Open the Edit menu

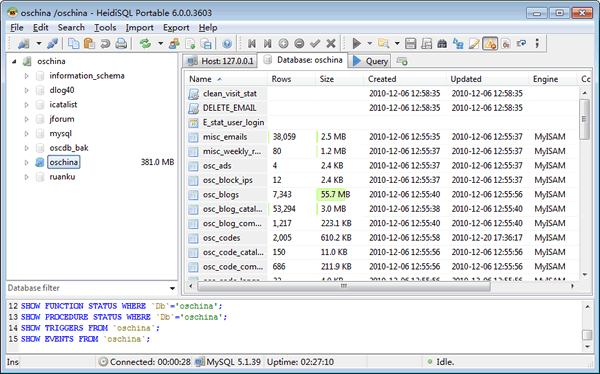point(41,28)
